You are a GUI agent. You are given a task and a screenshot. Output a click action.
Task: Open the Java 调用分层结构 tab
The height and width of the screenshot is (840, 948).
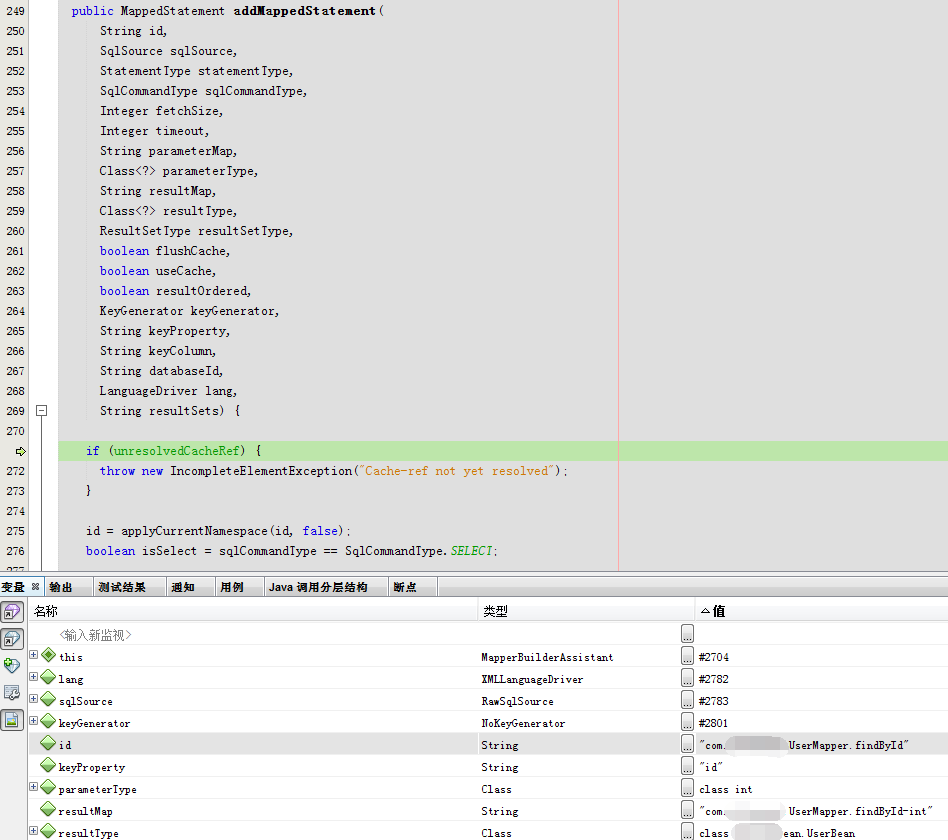318,587
